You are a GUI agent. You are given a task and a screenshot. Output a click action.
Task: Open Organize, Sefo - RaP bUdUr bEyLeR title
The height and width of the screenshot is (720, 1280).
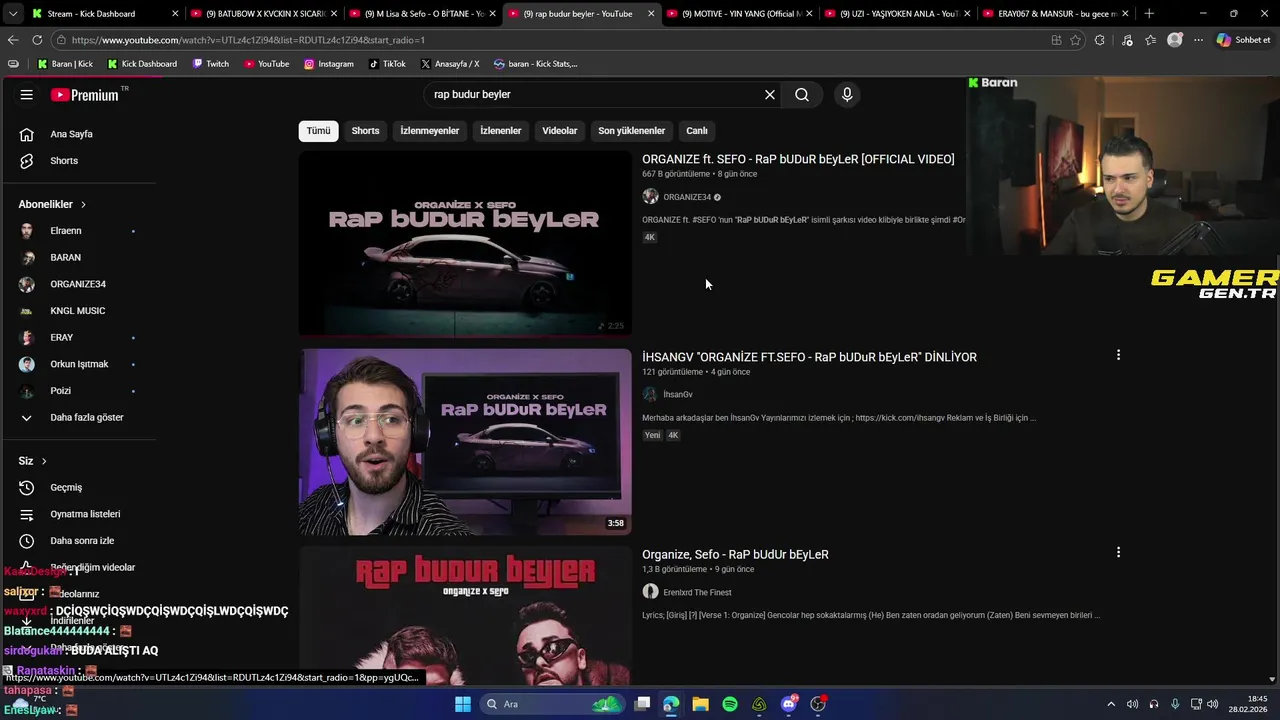pyautogui.click(x=735, y=554)
